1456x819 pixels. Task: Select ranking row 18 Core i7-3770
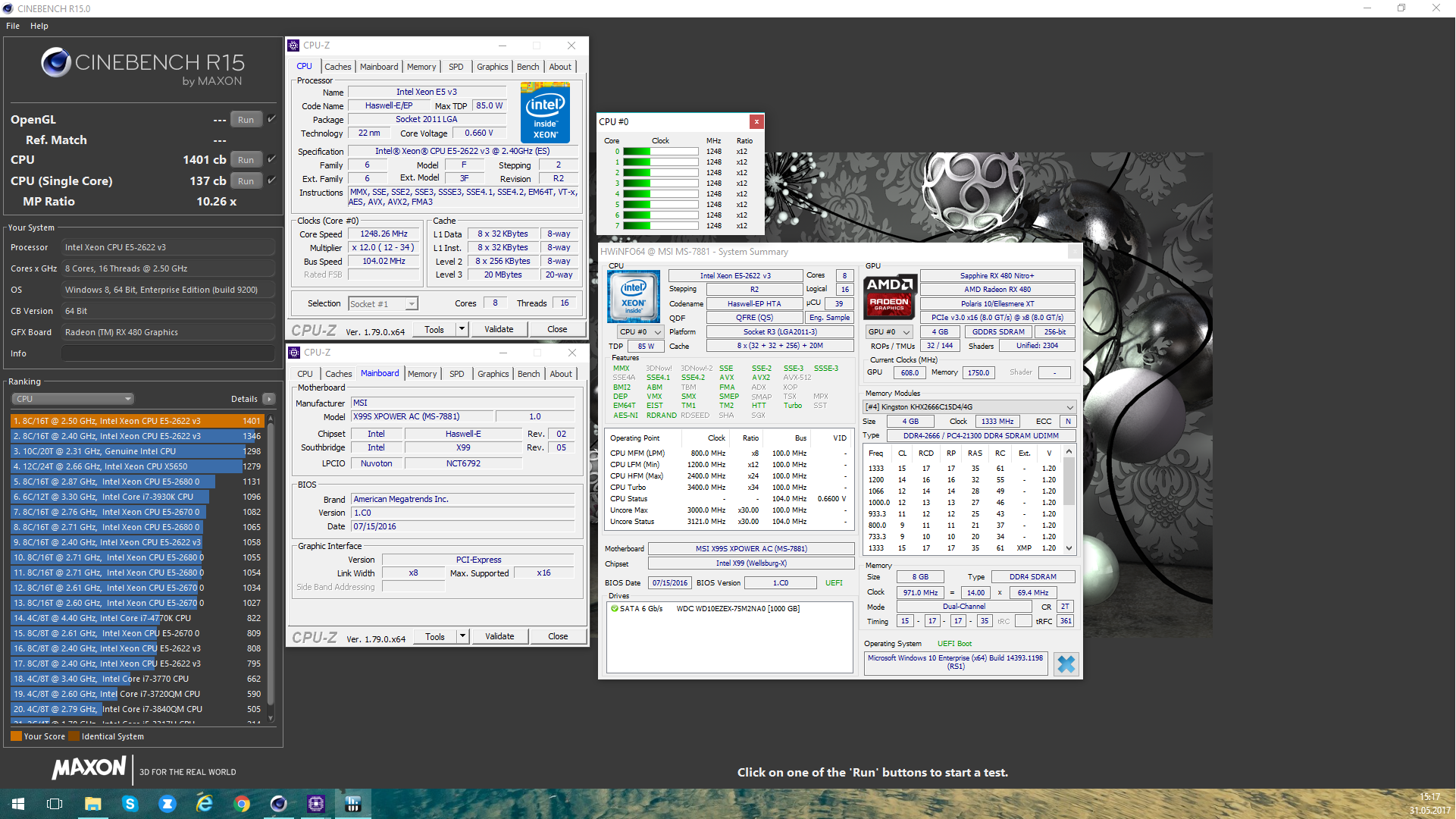[x=137, y=679]
